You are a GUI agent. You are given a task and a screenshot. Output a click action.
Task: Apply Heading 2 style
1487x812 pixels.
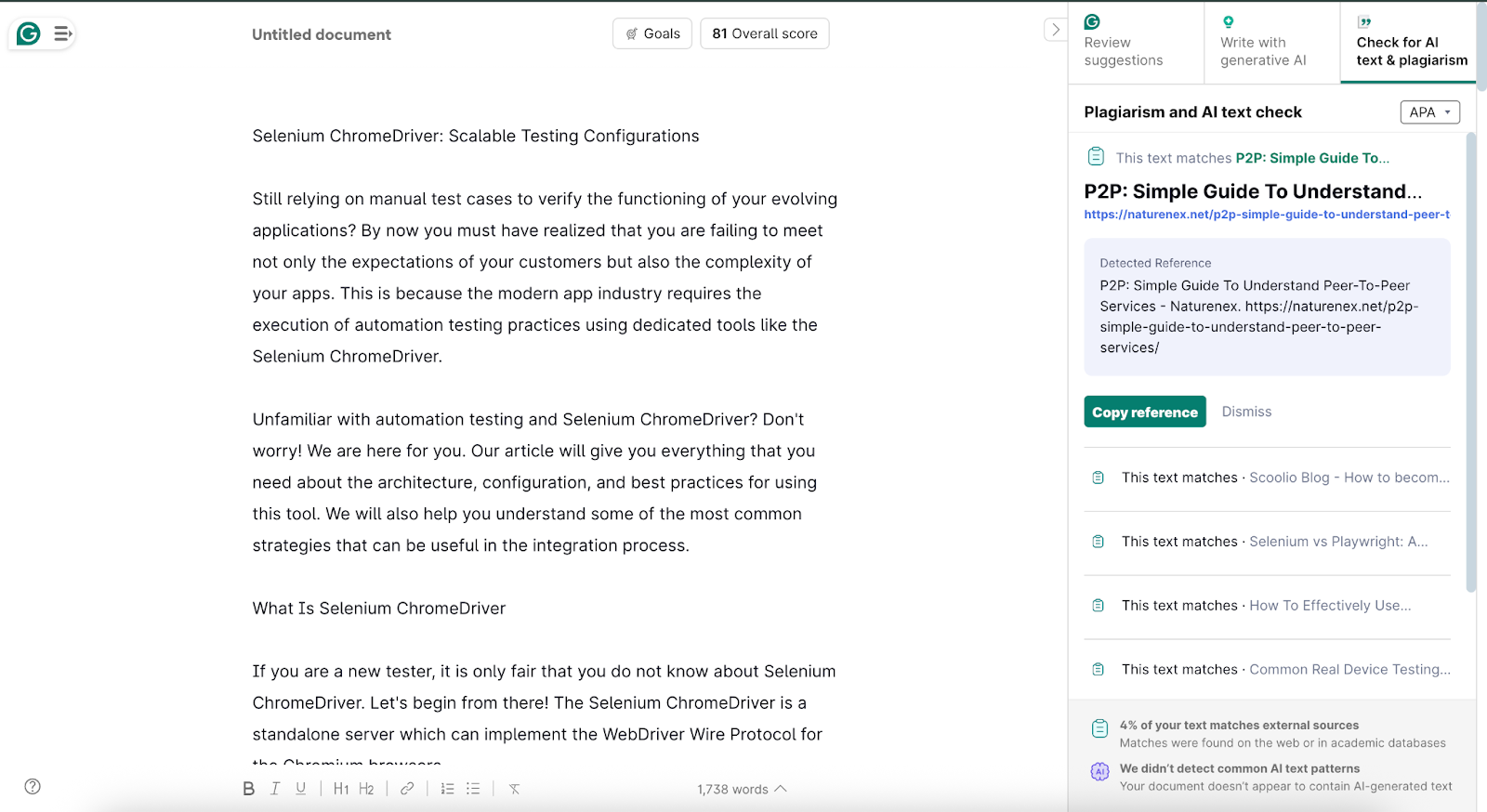tap(366, 789)
